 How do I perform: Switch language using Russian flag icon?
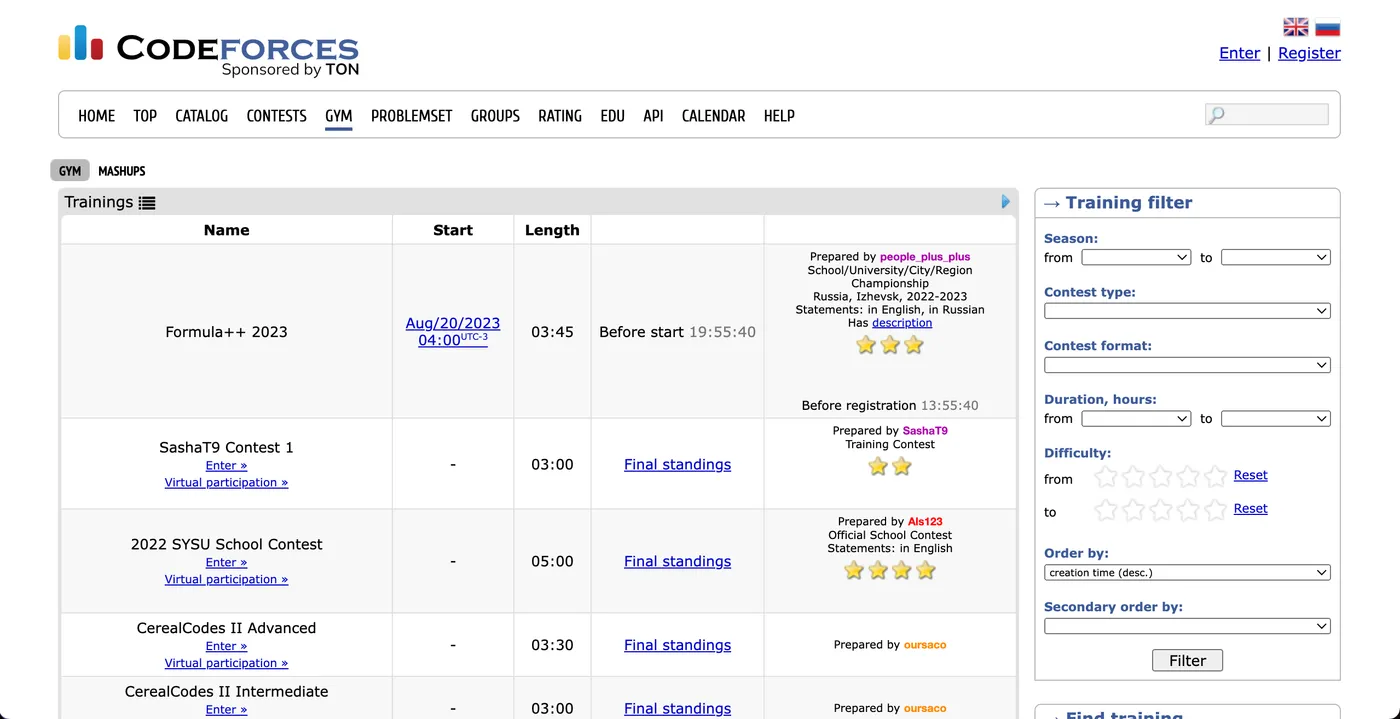pos(1328,27)
